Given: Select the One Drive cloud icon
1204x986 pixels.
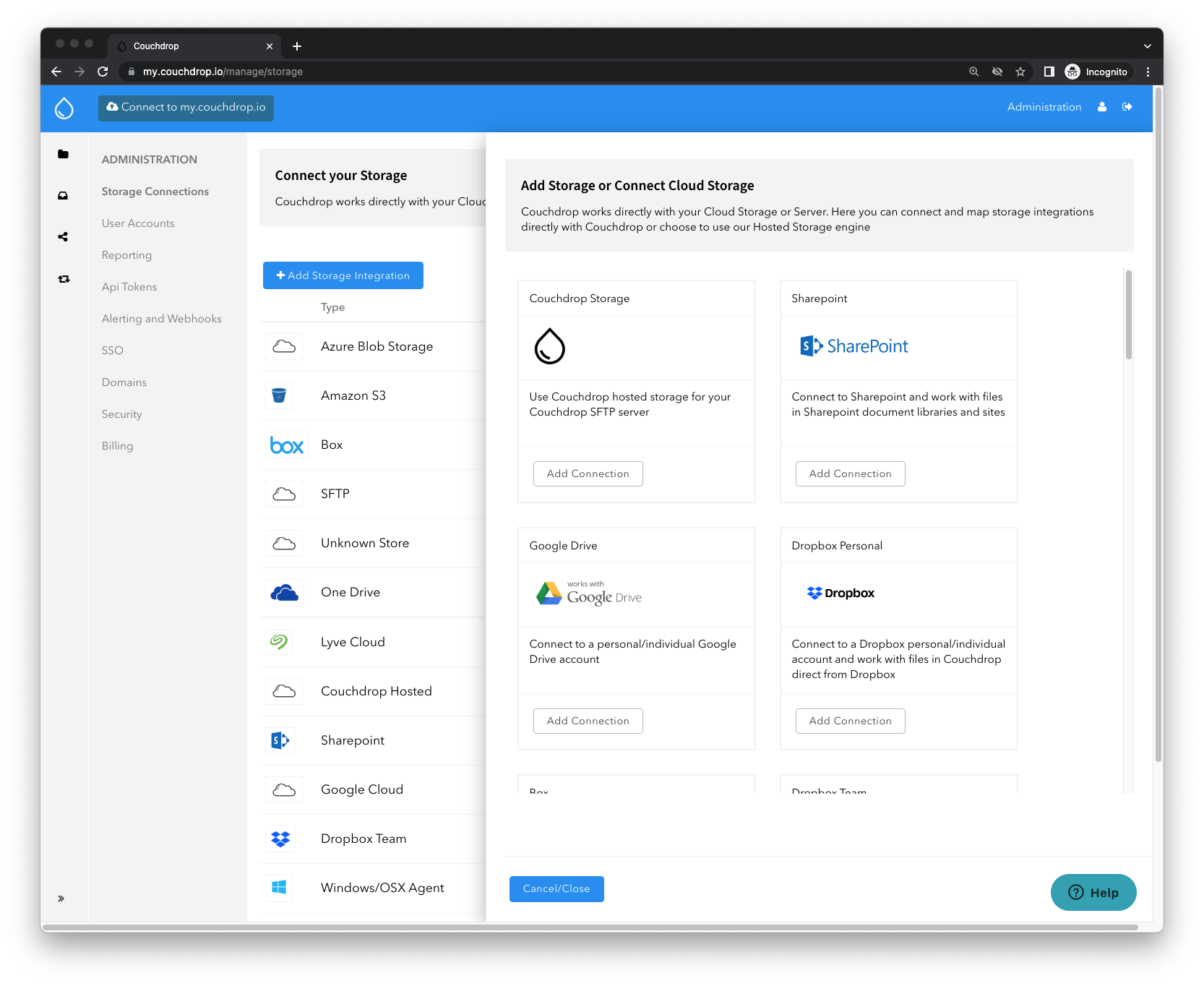Looking at the screenshot, I should point(284,593).
